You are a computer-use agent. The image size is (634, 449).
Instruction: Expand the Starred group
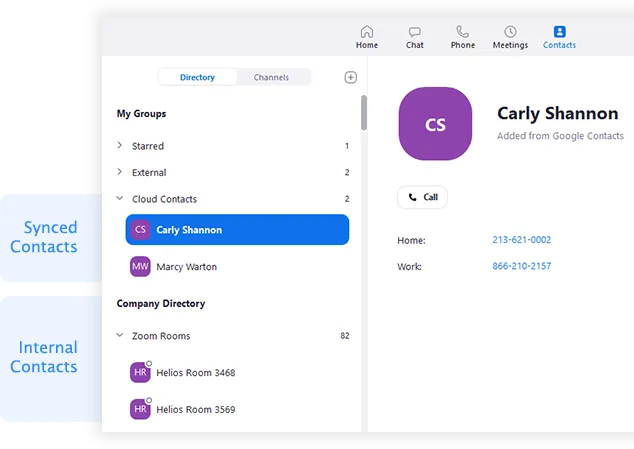120,146
